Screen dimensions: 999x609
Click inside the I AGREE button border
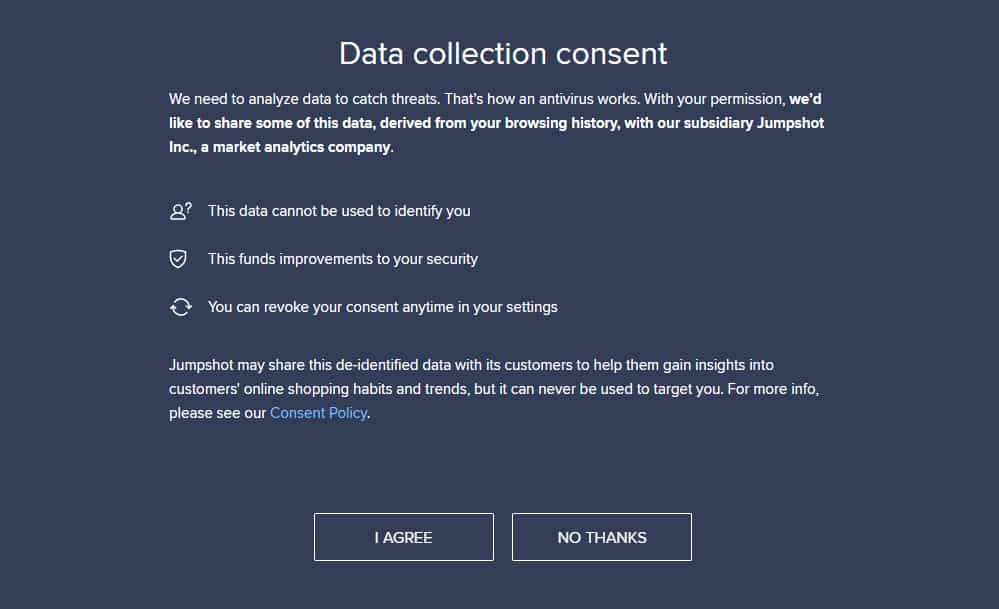(403, 537)
